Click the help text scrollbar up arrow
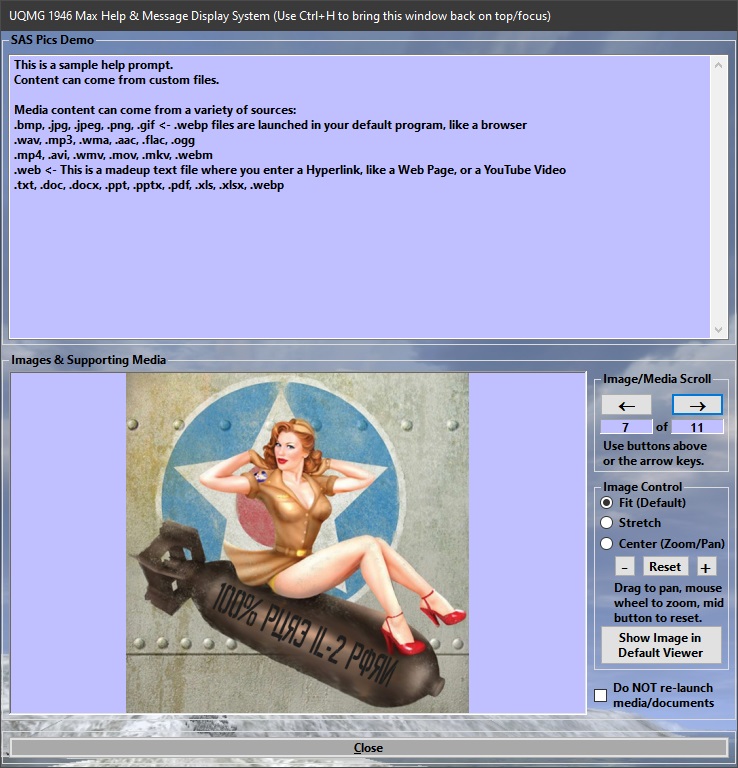 [718, 65]
